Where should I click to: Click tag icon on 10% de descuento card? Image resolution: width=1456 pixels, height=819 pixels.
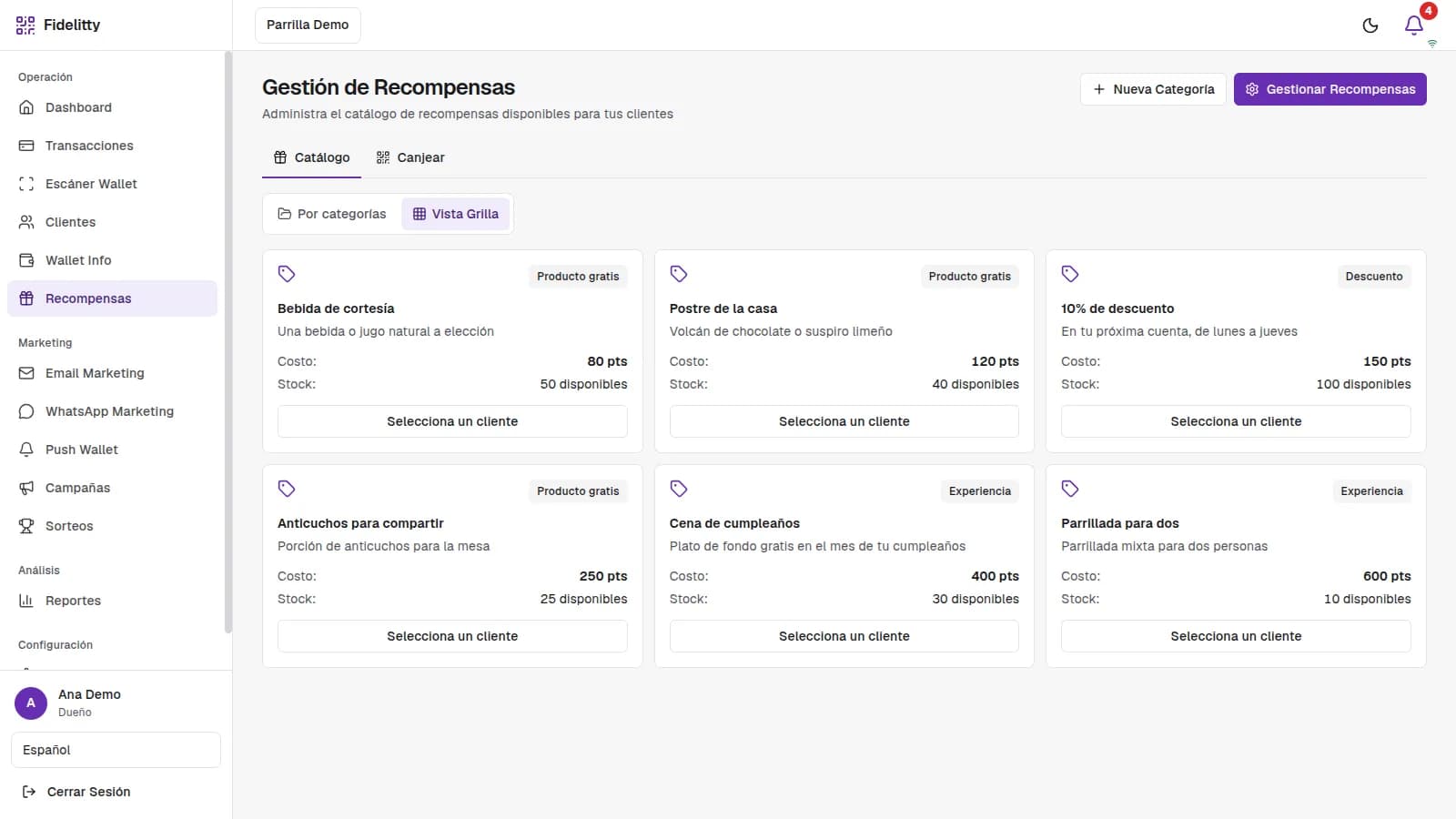[1070, 274]
